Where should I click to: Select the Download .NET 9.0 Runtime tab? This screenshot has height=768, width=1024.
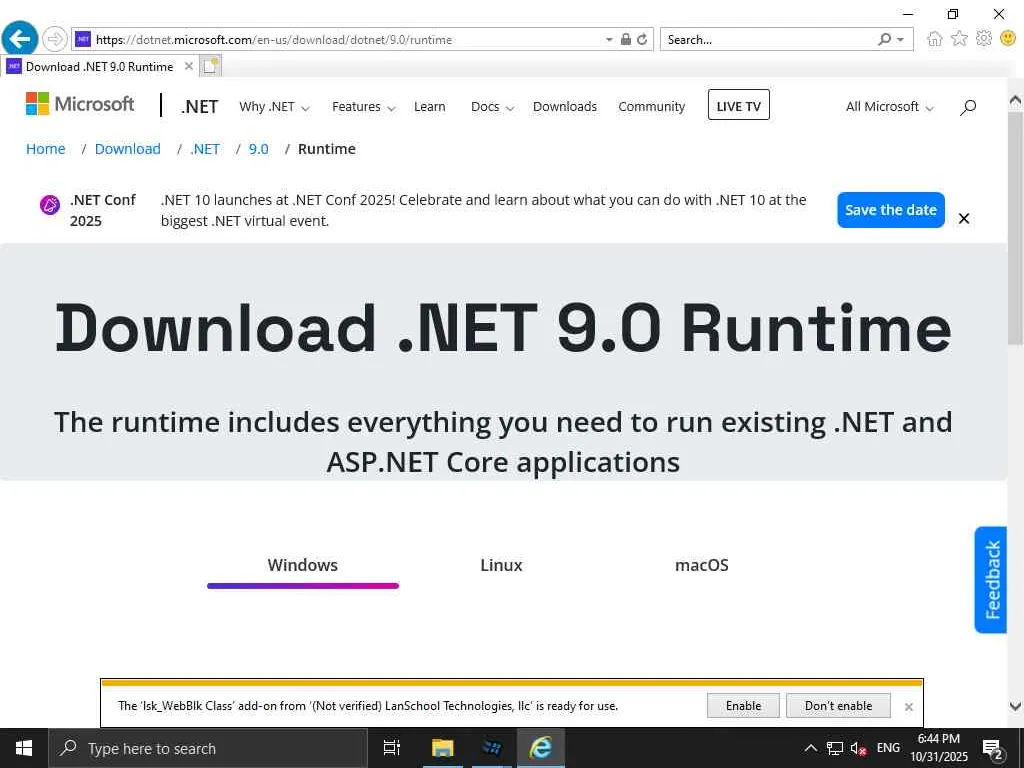(x=100, y=66)
